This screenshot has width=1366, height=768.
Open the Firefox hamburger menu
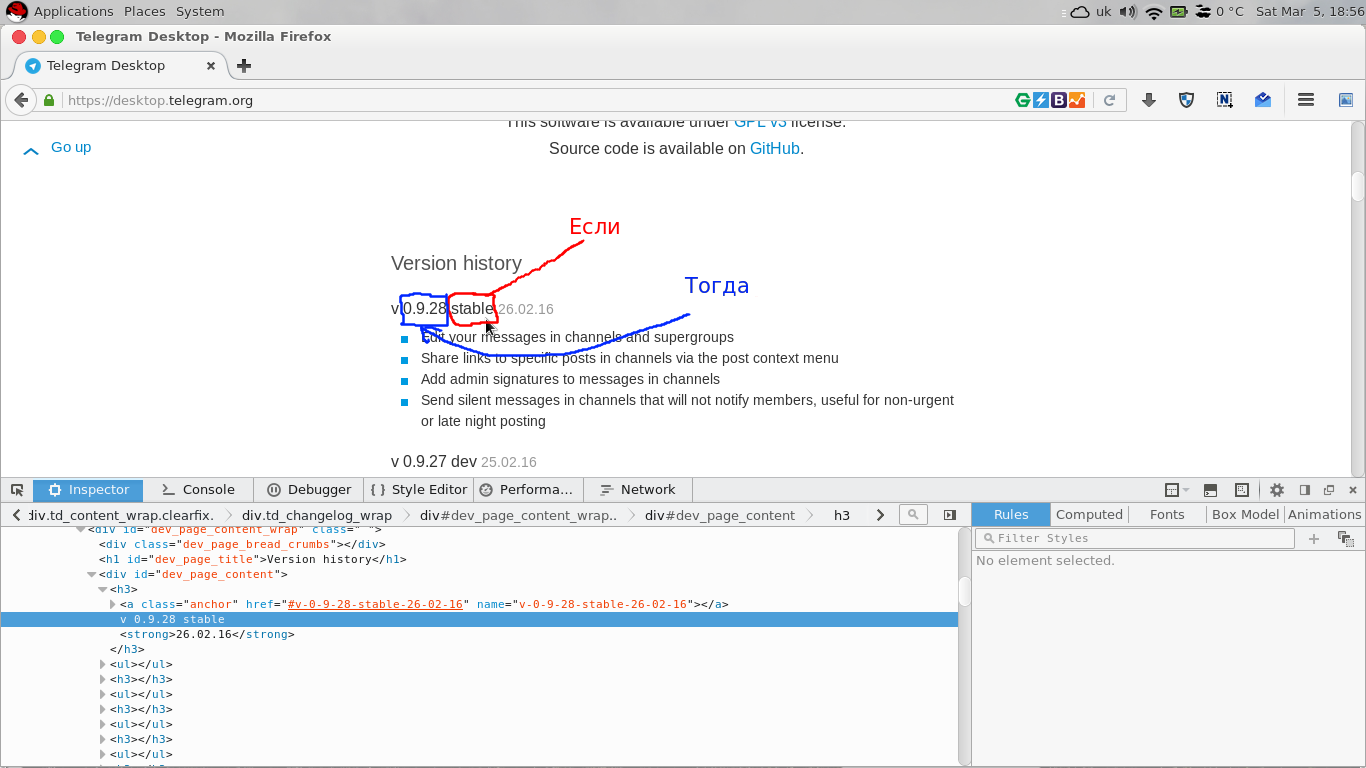point(1305,100)
